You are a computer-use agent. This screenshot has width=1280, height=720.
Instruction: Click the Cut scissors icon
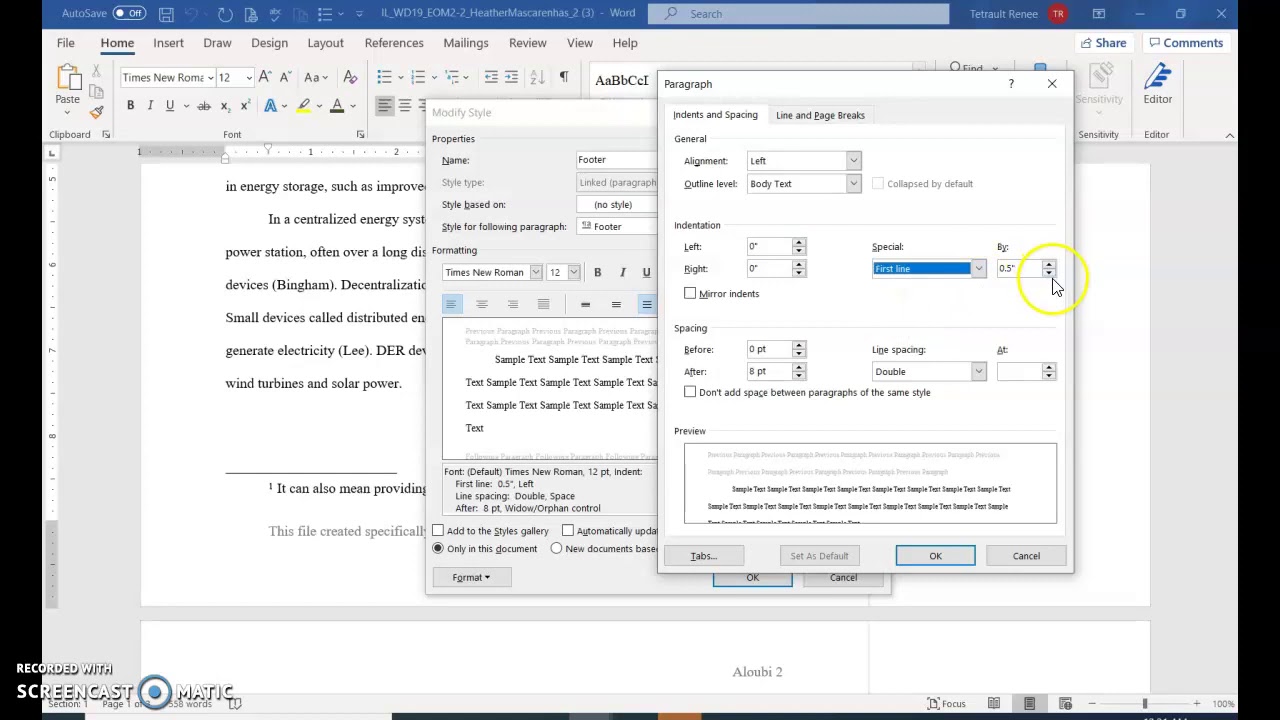(x=96, y=71)
